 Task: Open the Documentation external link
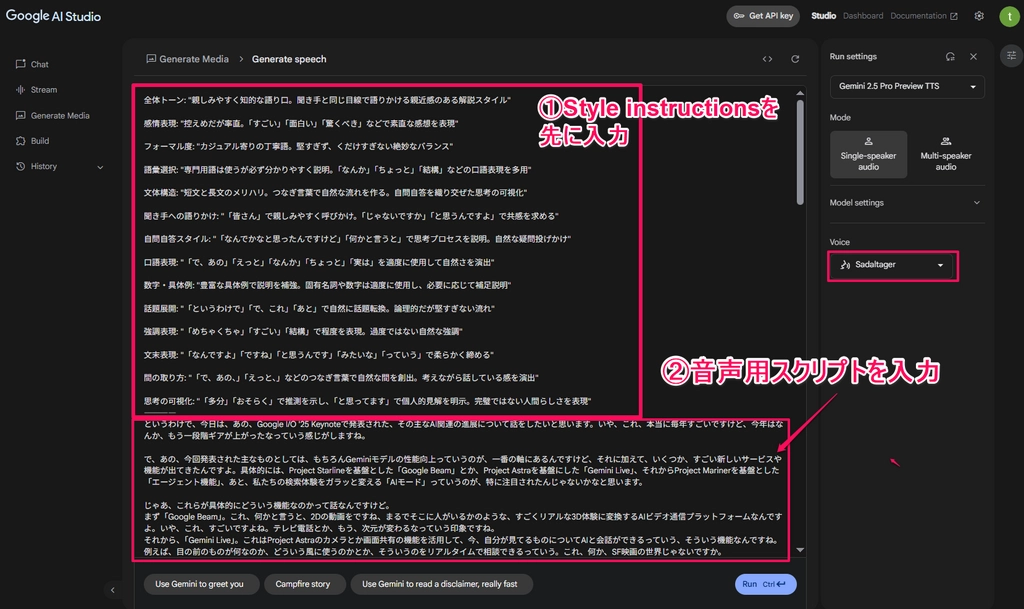pos(923,16)
